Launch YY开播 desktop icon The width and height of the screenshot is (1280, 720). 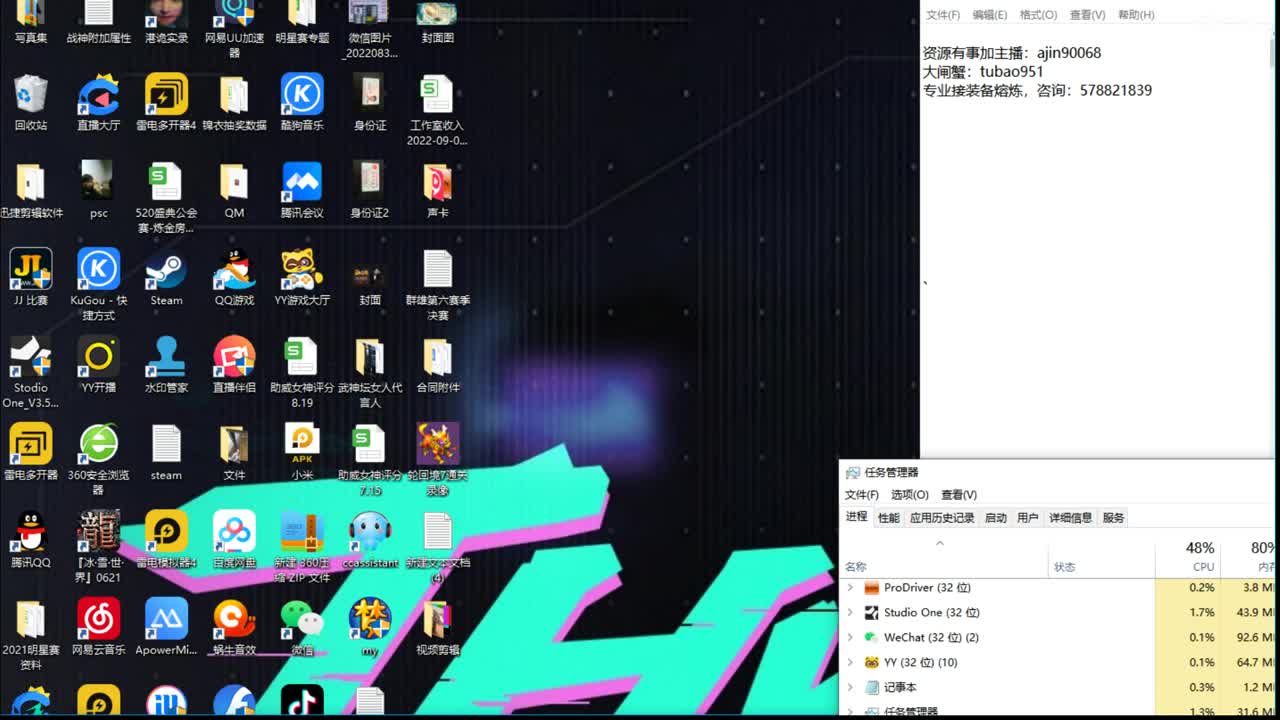[98, 365]
